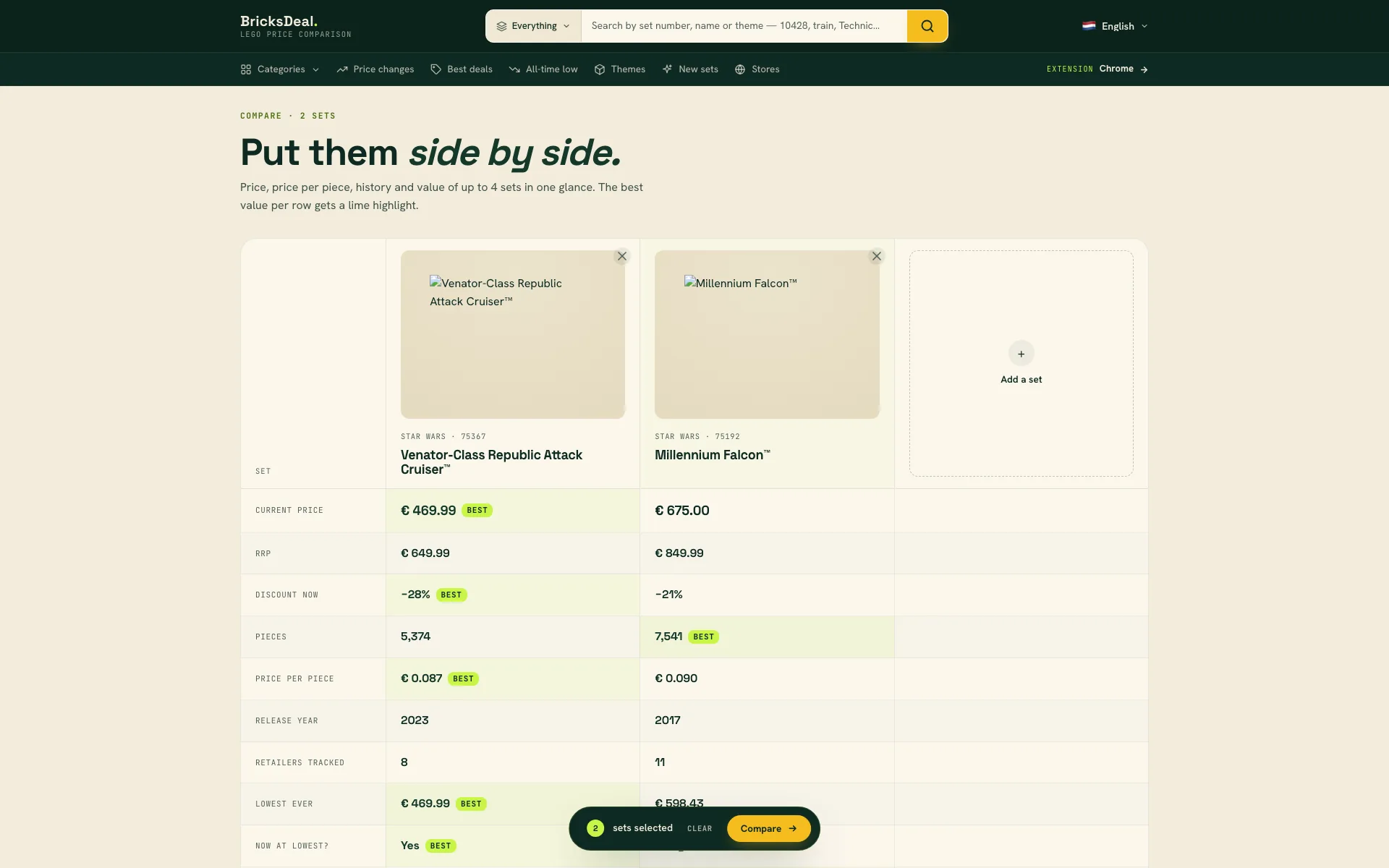This screenshot has height=868, width=1389.
Task: Click the 2017 release year
Action: (x=668, y=720)
